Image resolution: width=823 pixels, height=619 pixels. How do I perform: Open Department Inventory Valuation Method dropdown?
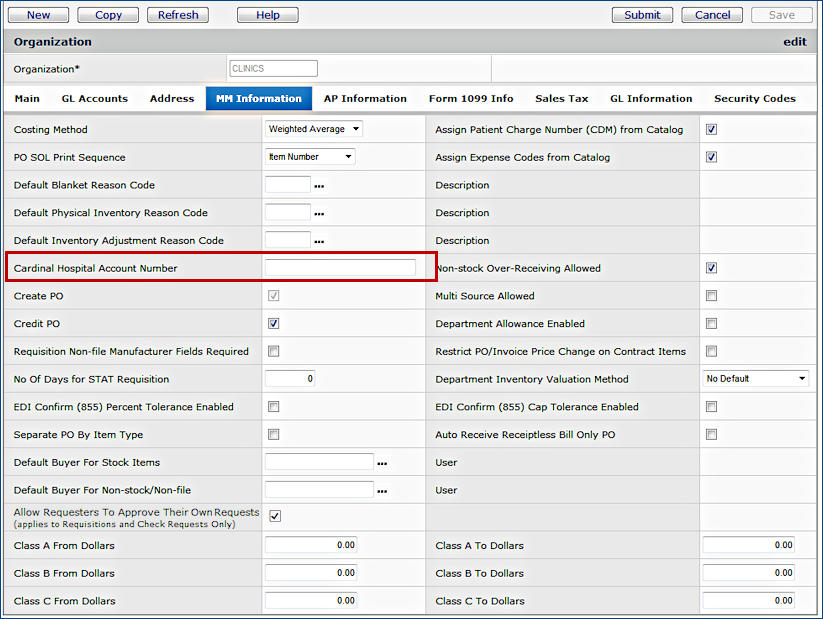click(x=755, y=379)
